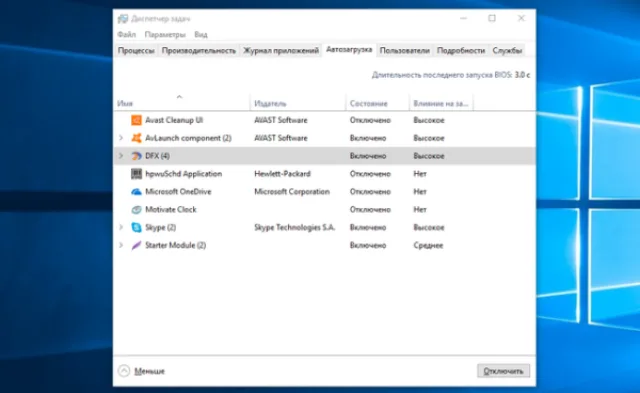Close the Task Manager window
This screenshot has height=393, width=640.
[x=521, y=18]
